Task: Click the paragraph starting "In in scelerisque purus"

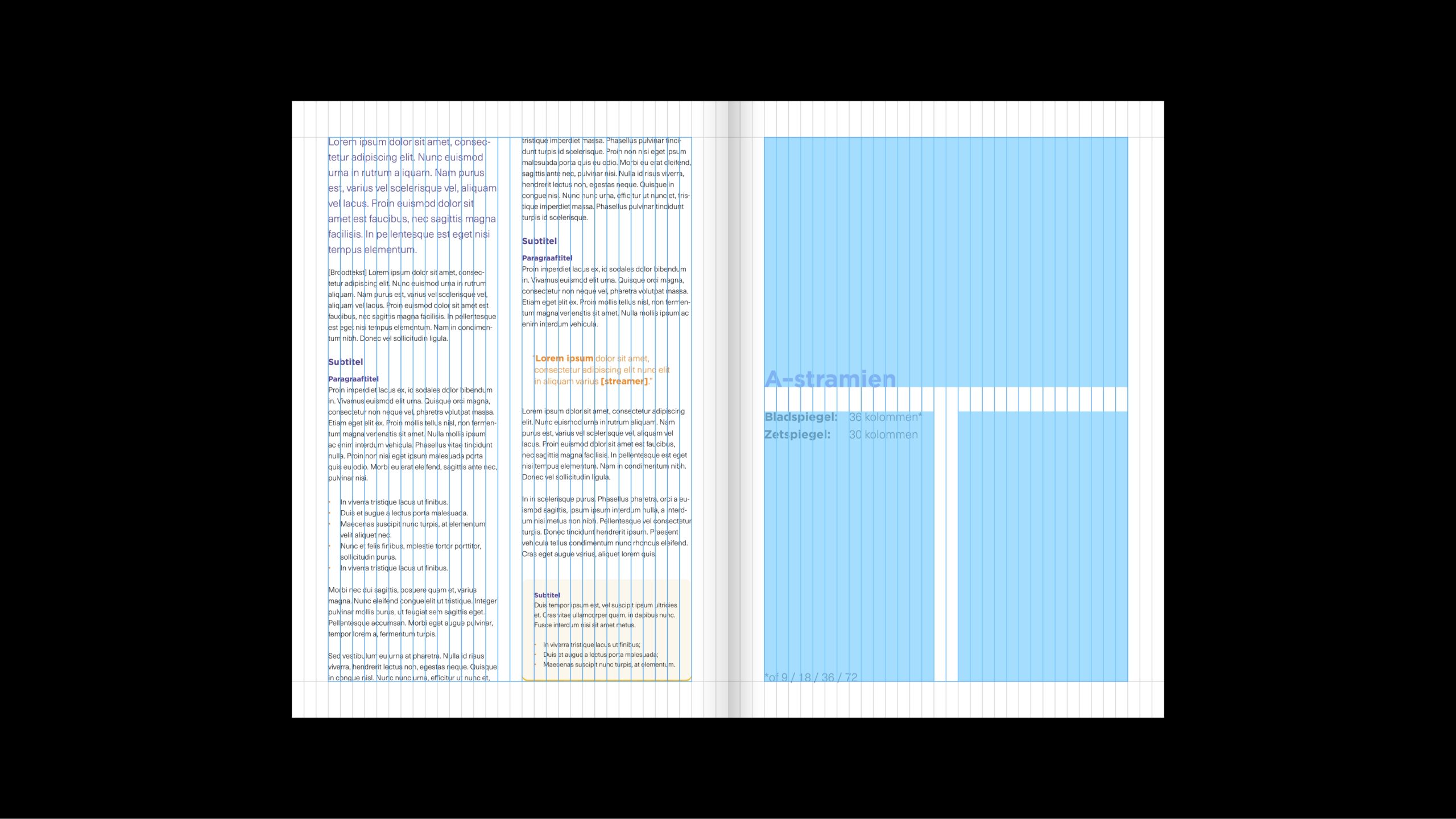Action: [607, 527]
